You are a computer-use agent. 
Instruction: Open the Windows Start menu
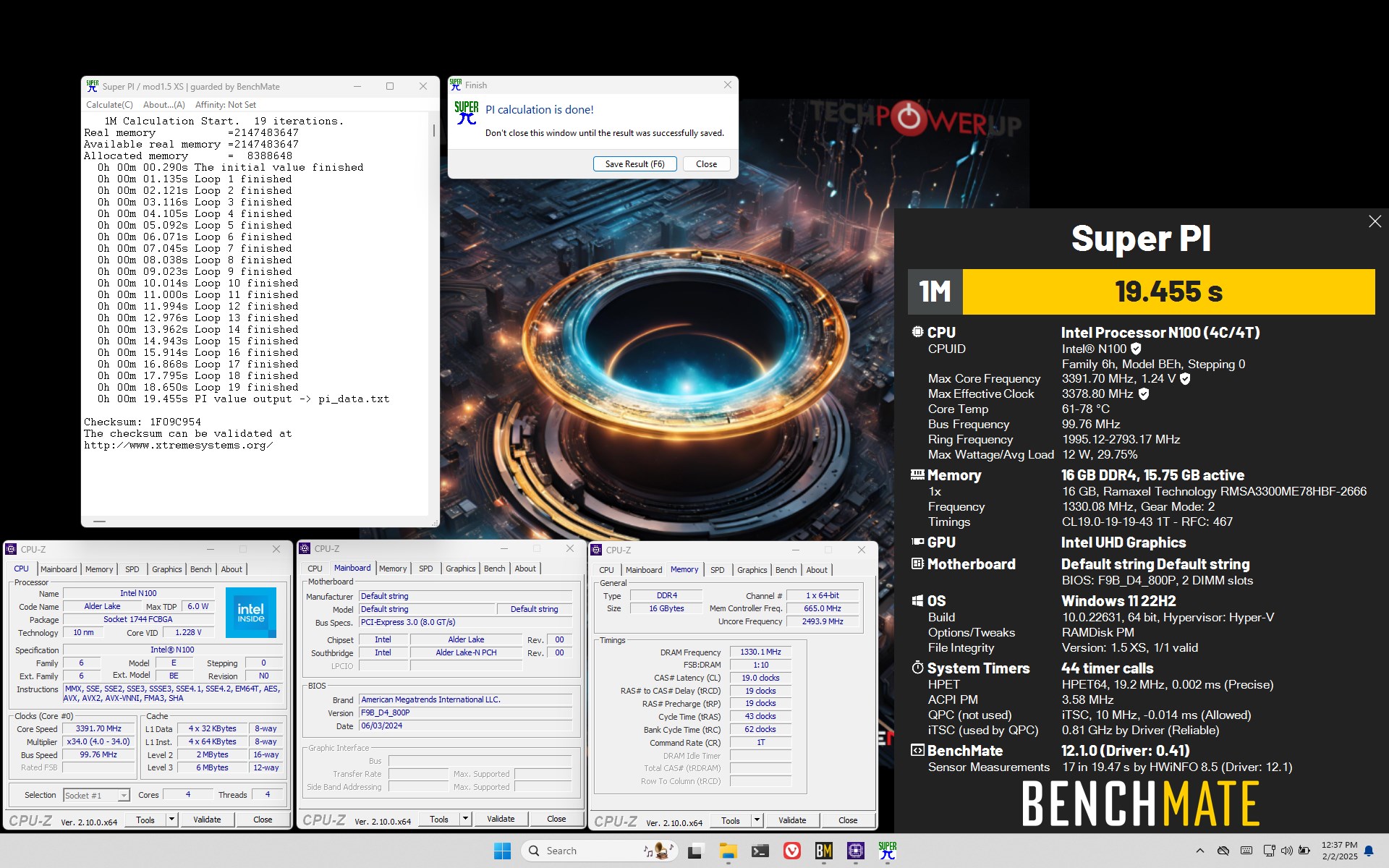[502, 851]
